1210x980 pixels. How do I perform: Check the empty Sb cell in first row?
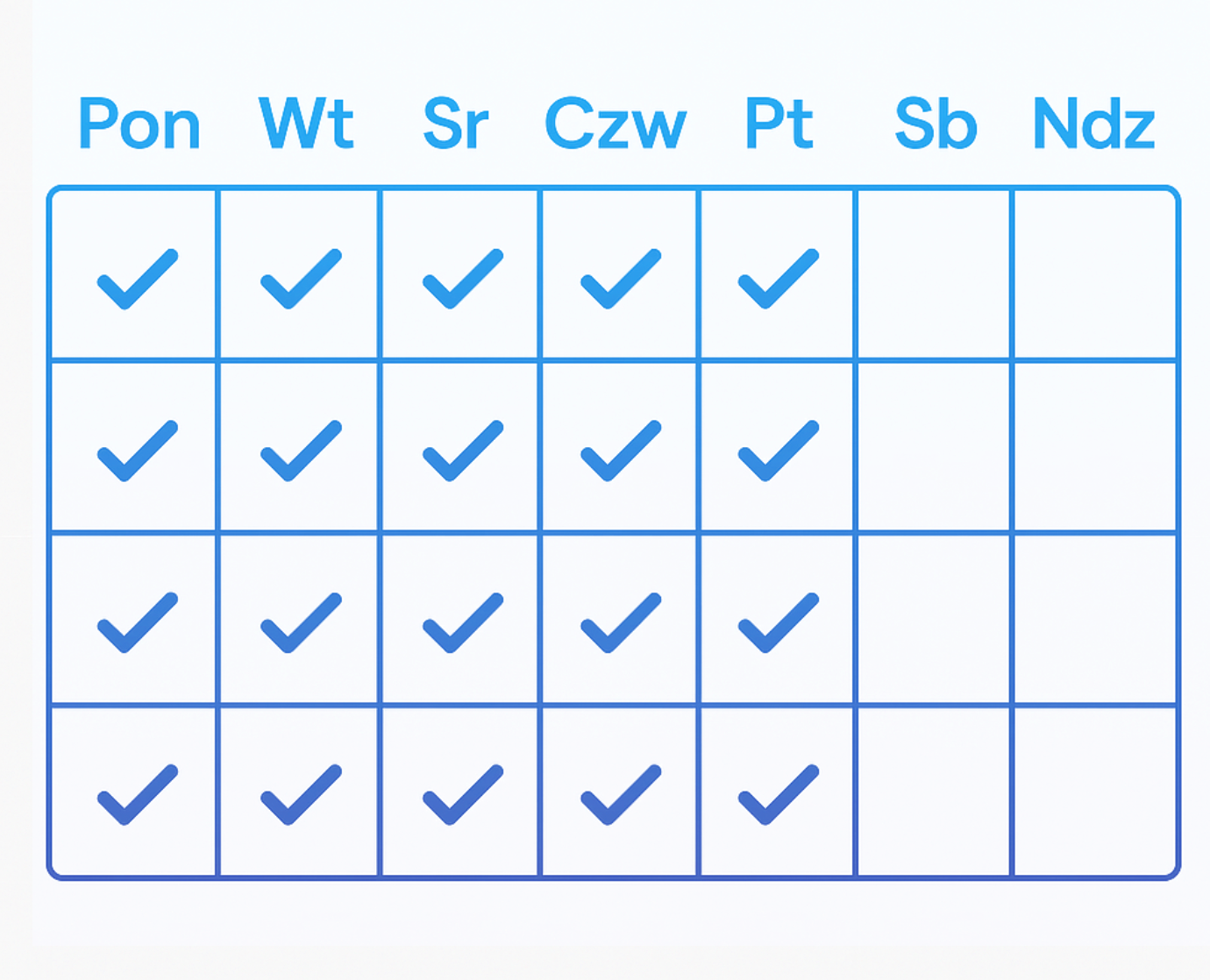click(x=934, y=275)
